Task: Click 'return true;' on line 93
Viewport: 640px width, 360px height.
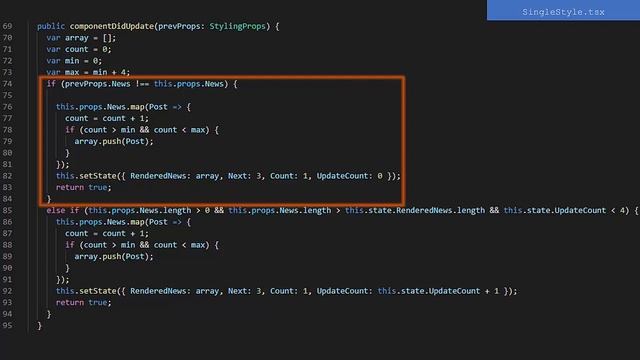Action: (x=84, y=302)
